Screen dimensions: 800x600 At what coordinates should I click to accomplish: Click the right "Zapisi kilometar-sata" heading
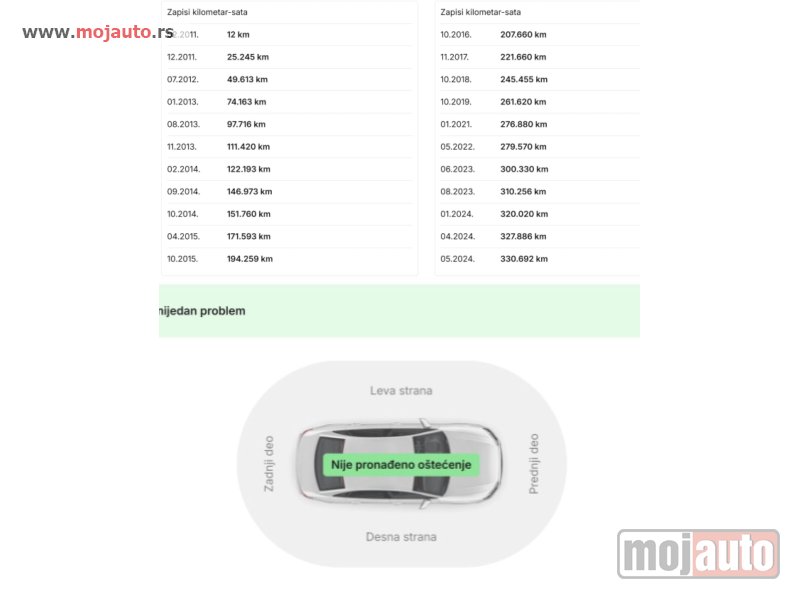tap(481, 12)
